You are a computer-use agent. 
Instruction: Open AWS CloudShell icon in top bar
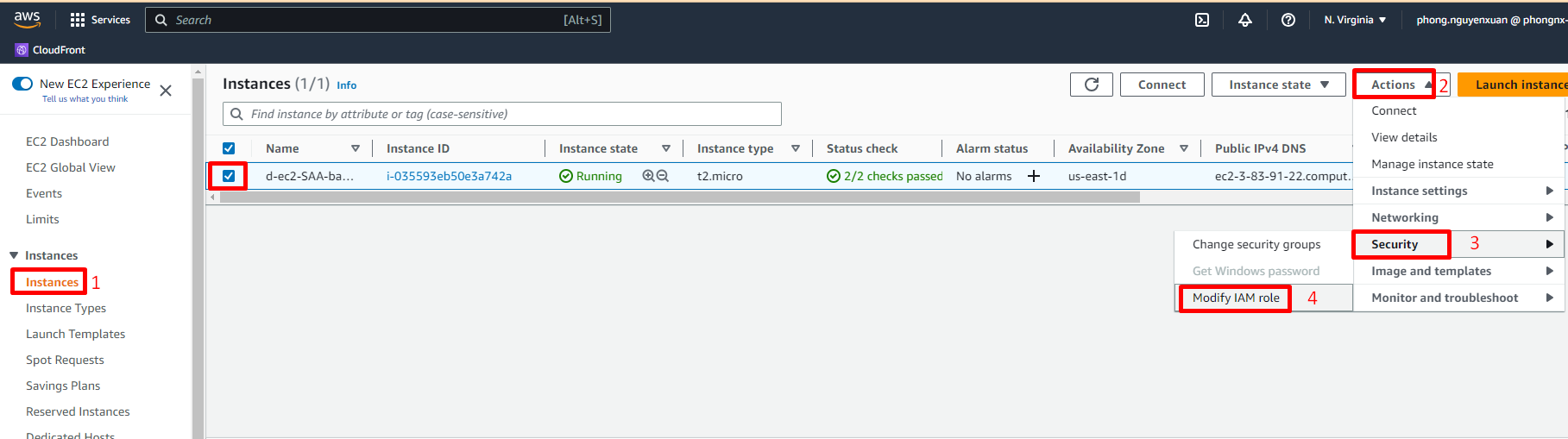[1201, 20]
